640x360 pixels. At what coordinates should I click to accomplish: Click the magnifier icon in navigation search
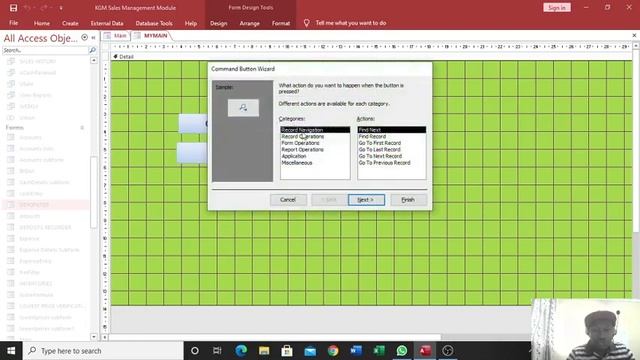(93, 50)
